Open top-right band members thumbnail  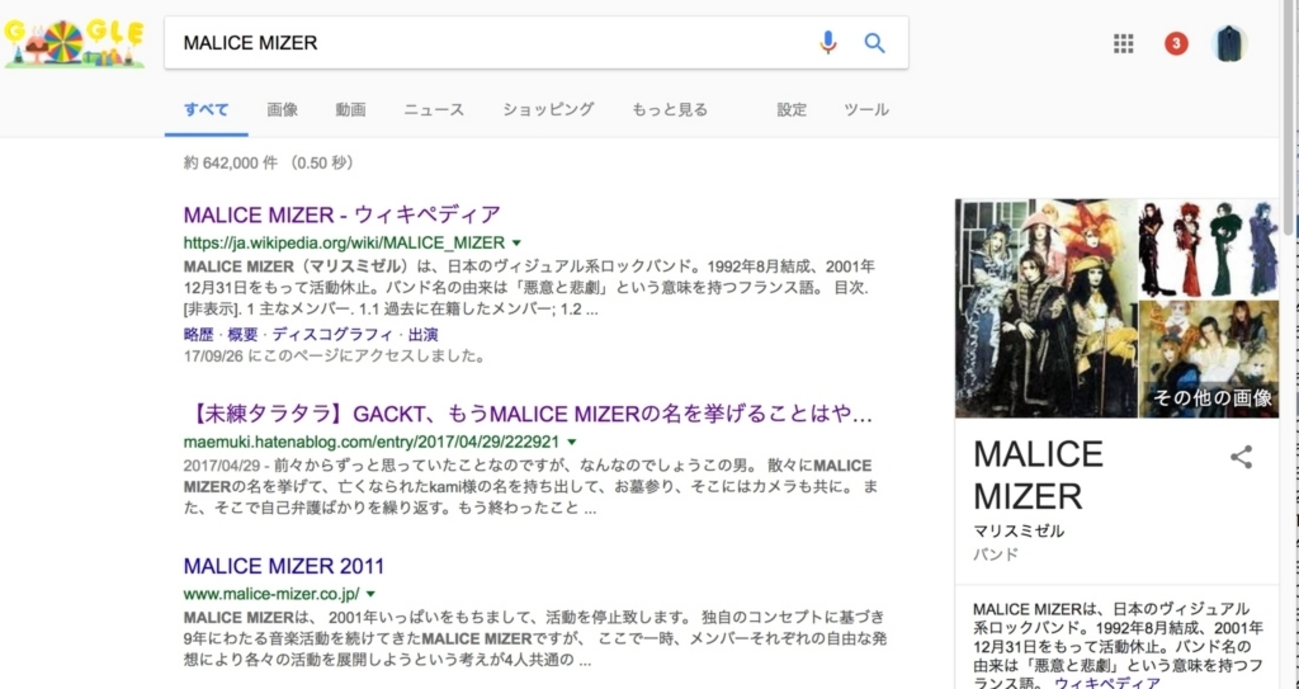point(1210,248)
